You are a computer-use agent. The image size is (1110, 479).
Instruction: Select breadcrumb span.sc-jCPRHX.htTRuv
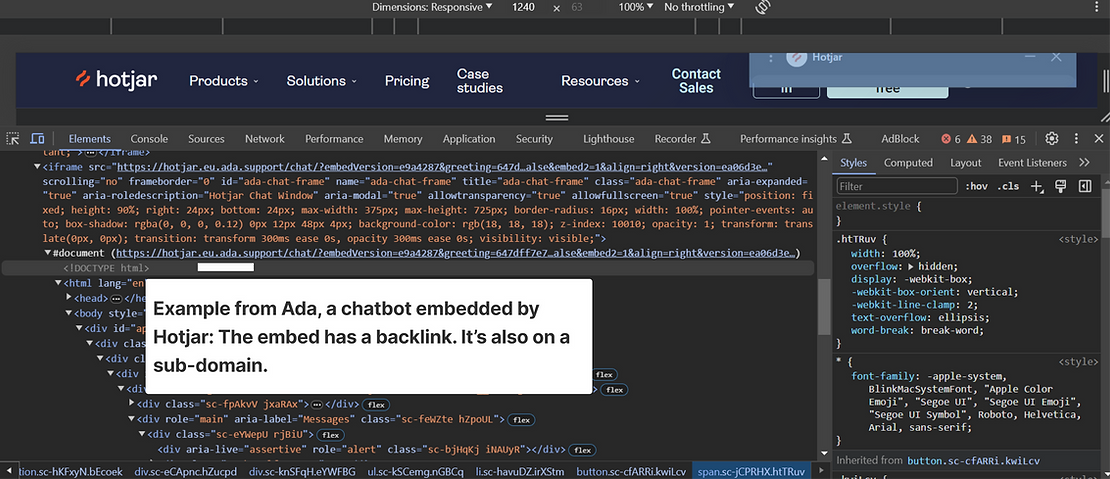click(x=751, y=471)
